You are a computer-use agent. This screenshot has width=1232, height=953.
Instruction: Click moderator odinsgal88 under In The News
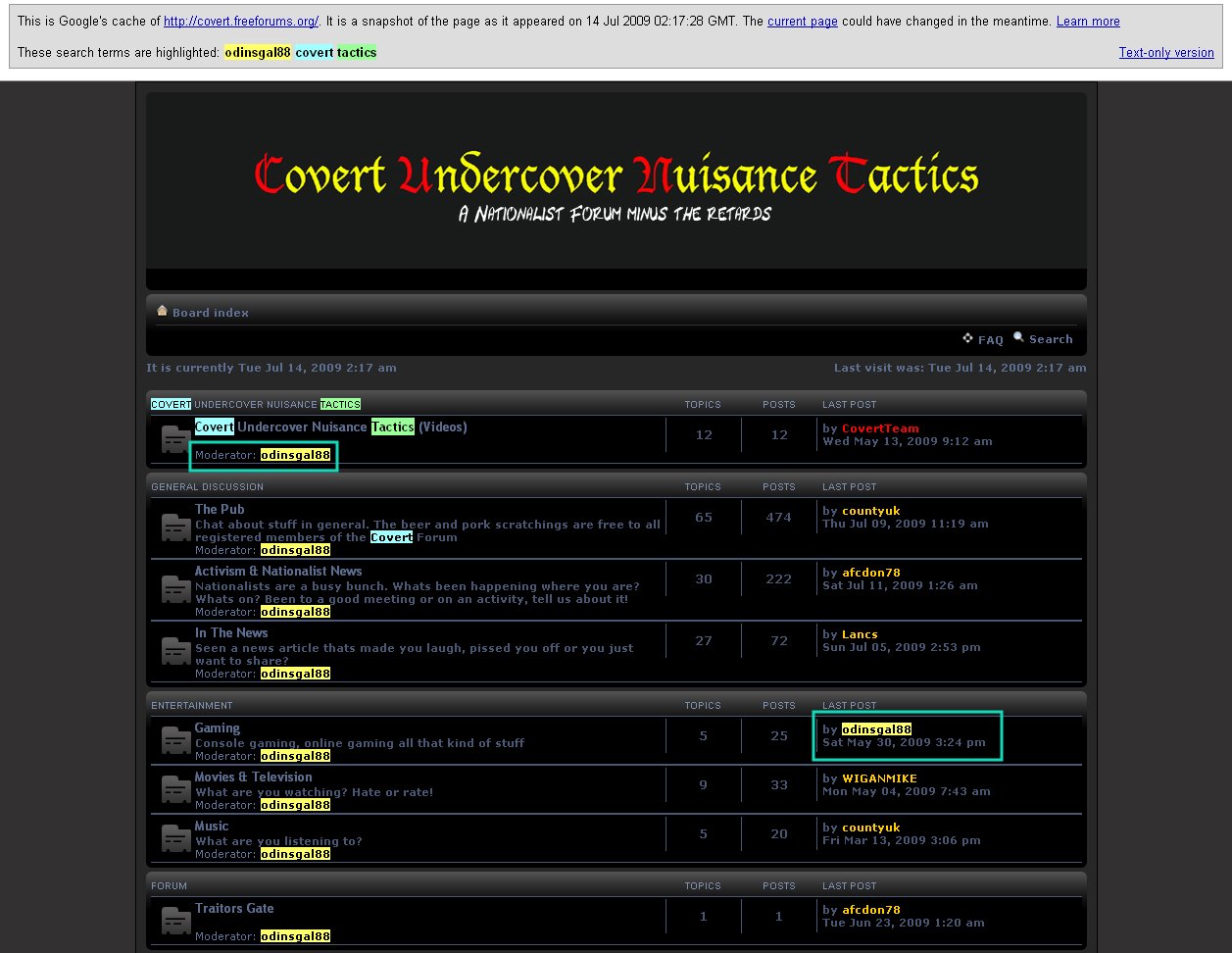[x=295, y=674]
